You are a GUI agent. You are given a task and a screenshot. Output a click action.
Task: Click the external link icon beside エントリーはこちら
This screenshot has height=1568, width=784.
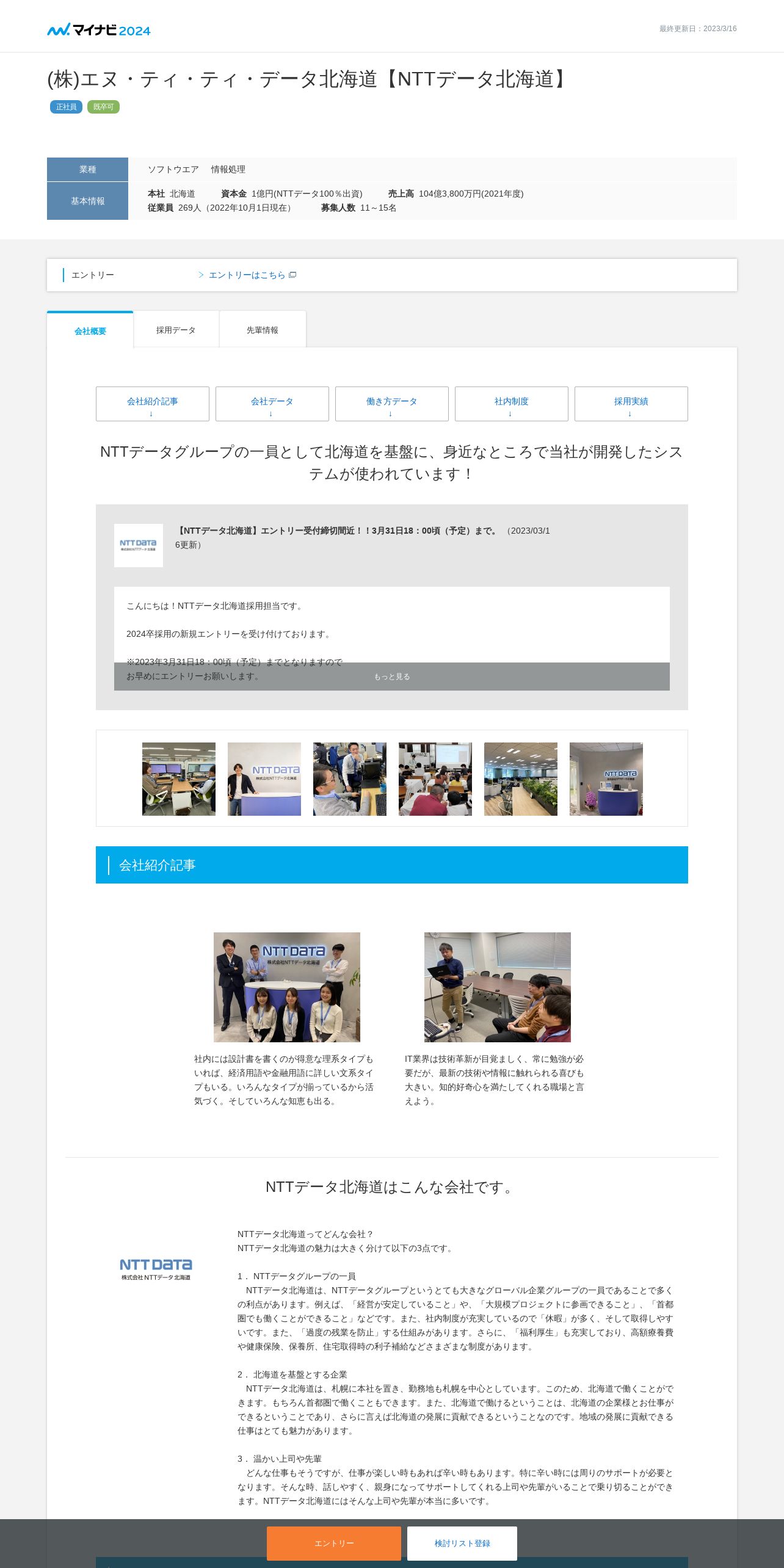(x=292, y=275)
